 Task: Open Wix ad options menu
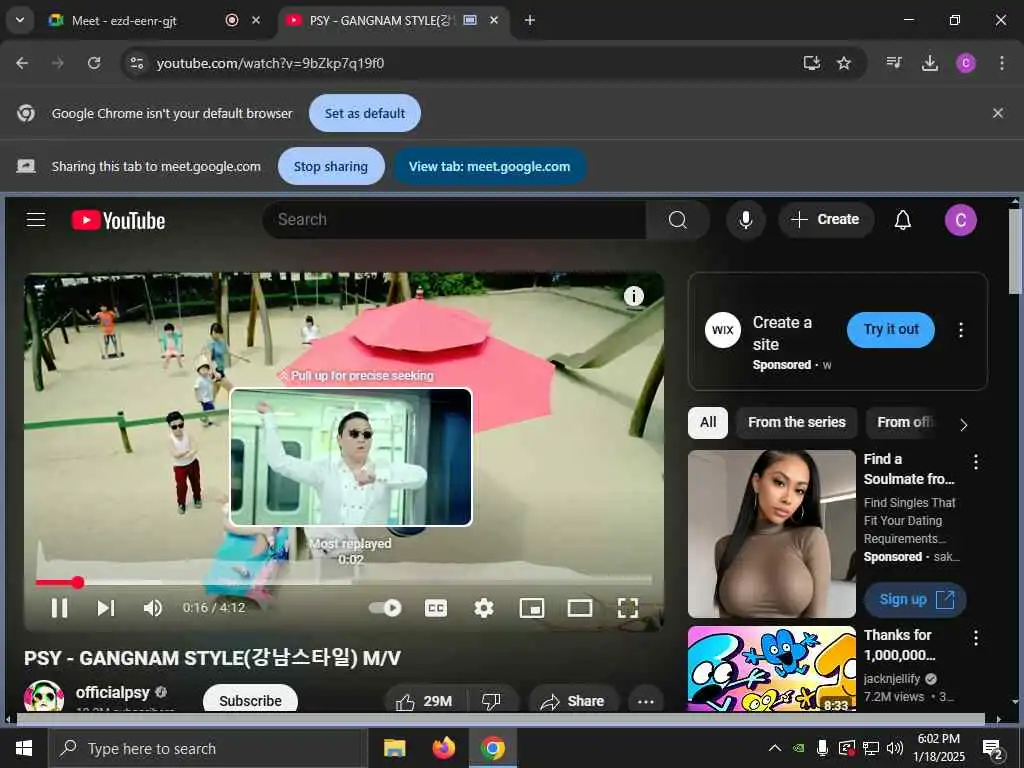(x=960, y=330)
